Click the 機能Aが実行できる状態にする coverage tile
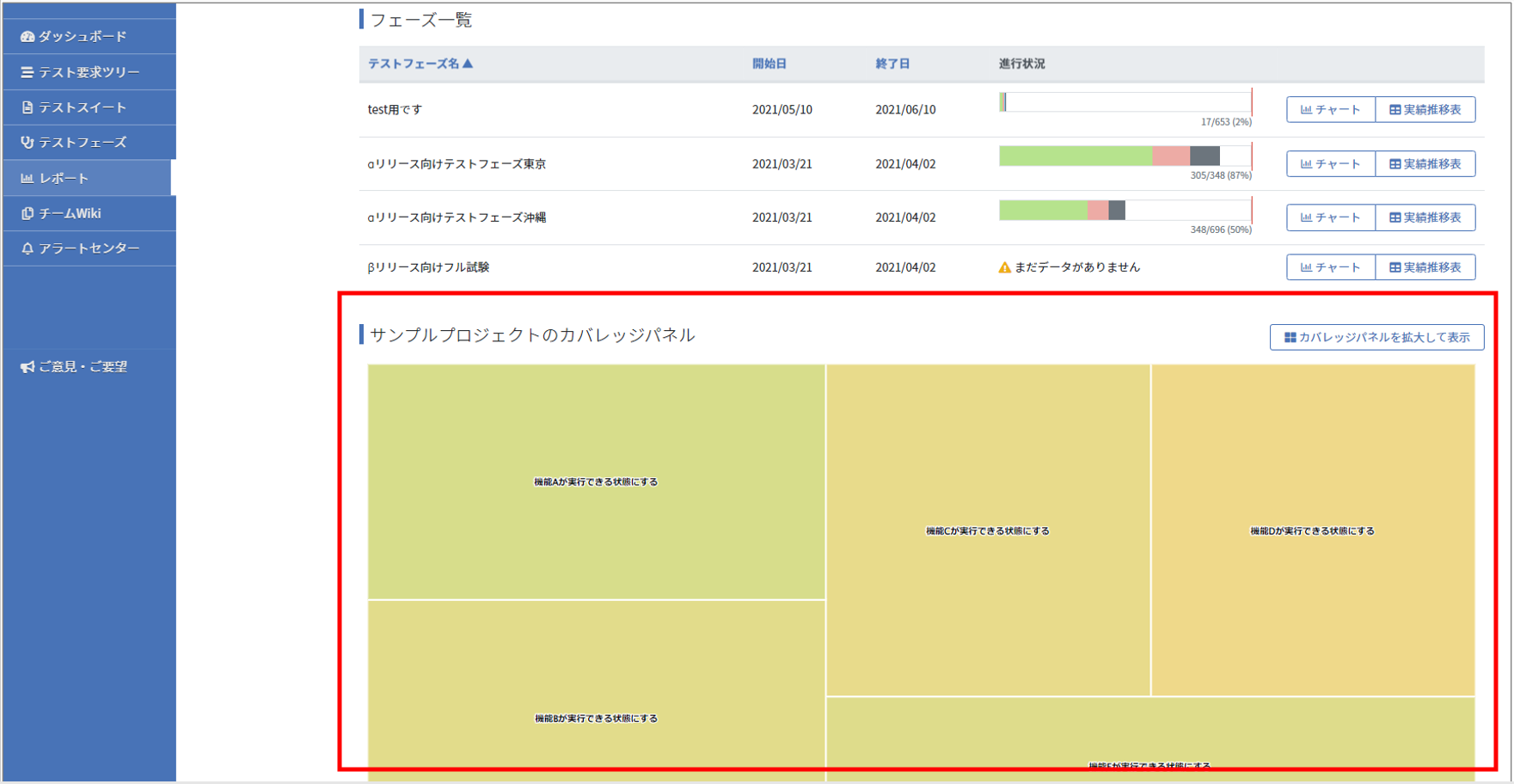This screenshot has width=1514, height=784. tap(596, 482)
